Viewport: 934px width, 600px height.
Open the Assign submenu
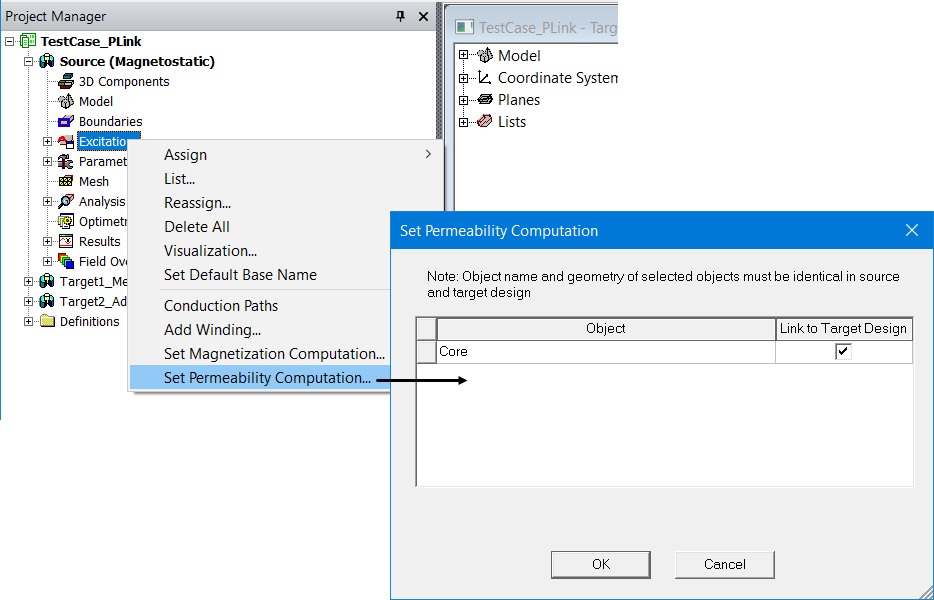point(286,155)
